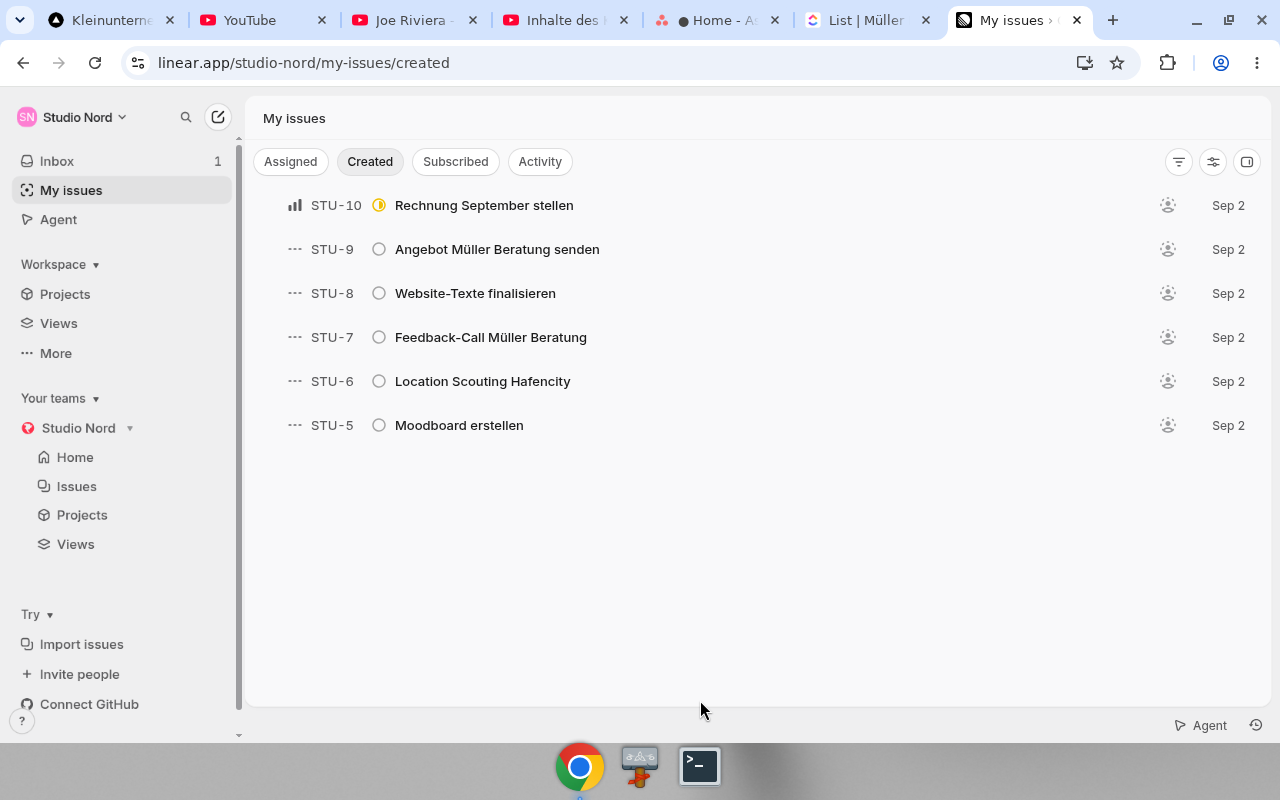Screen dimensions: 1280x800
Task: Open Inbox in the sidebar
Action: pos(122,161)
